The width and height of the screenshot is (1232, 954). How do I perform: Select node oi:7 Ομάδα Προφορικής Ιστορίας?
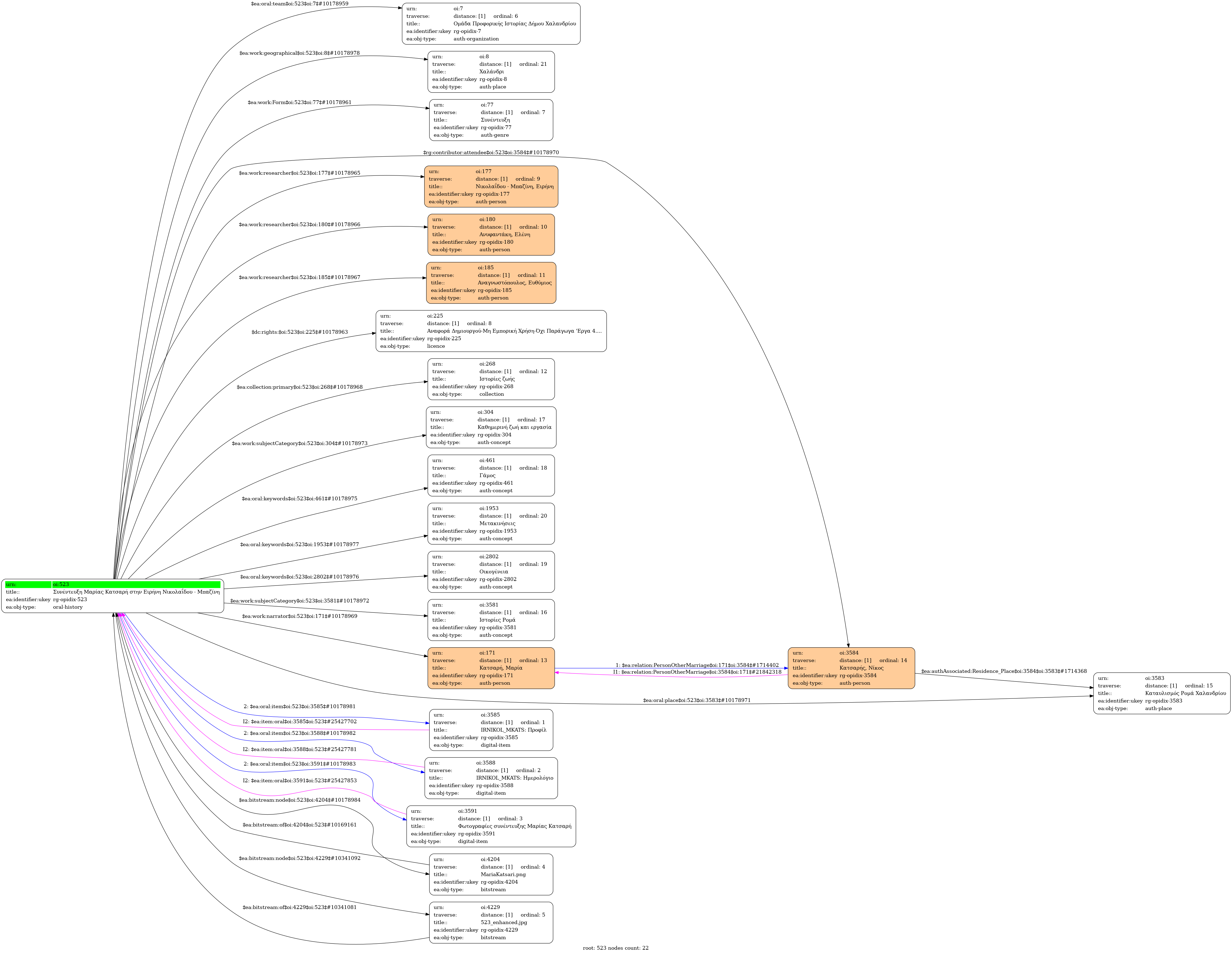pos(491,24)
